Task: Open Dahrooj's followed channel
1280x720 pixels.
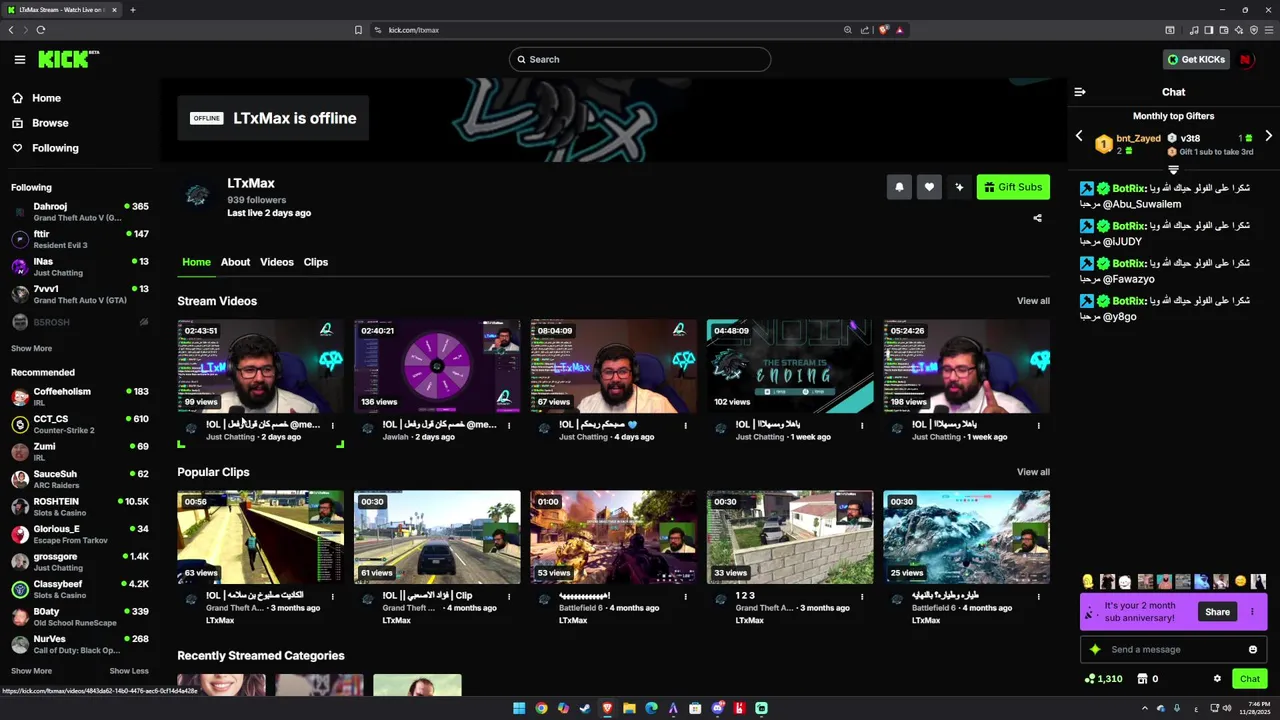Action: coord(80,212)
